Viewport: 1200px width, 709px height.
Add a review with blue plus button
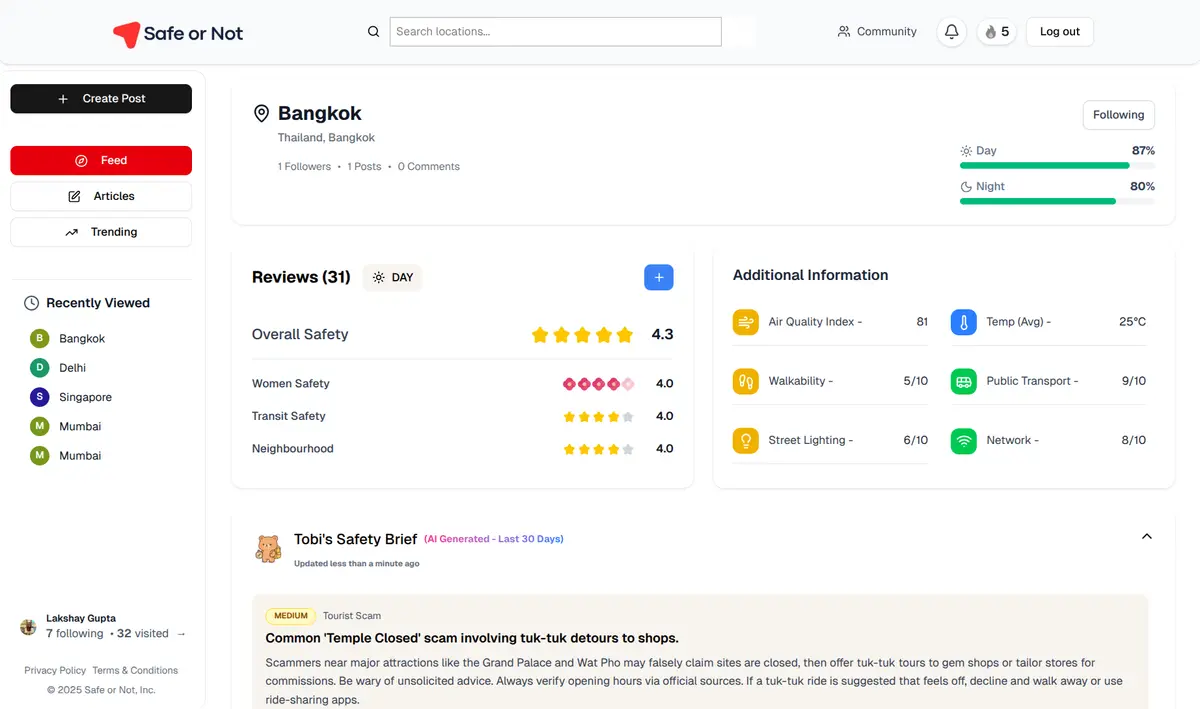click(658, 277)
